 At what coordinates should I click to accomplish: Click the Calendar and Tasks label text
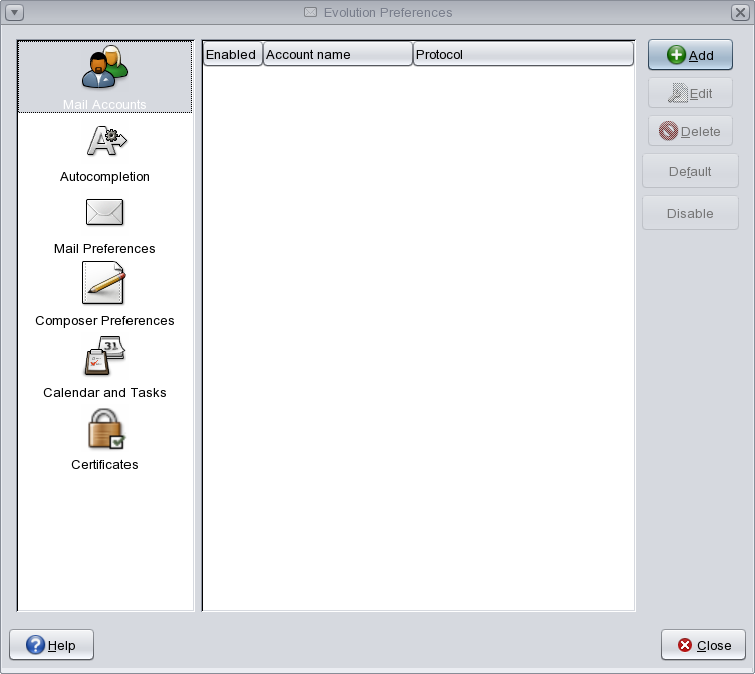(104, 393)
